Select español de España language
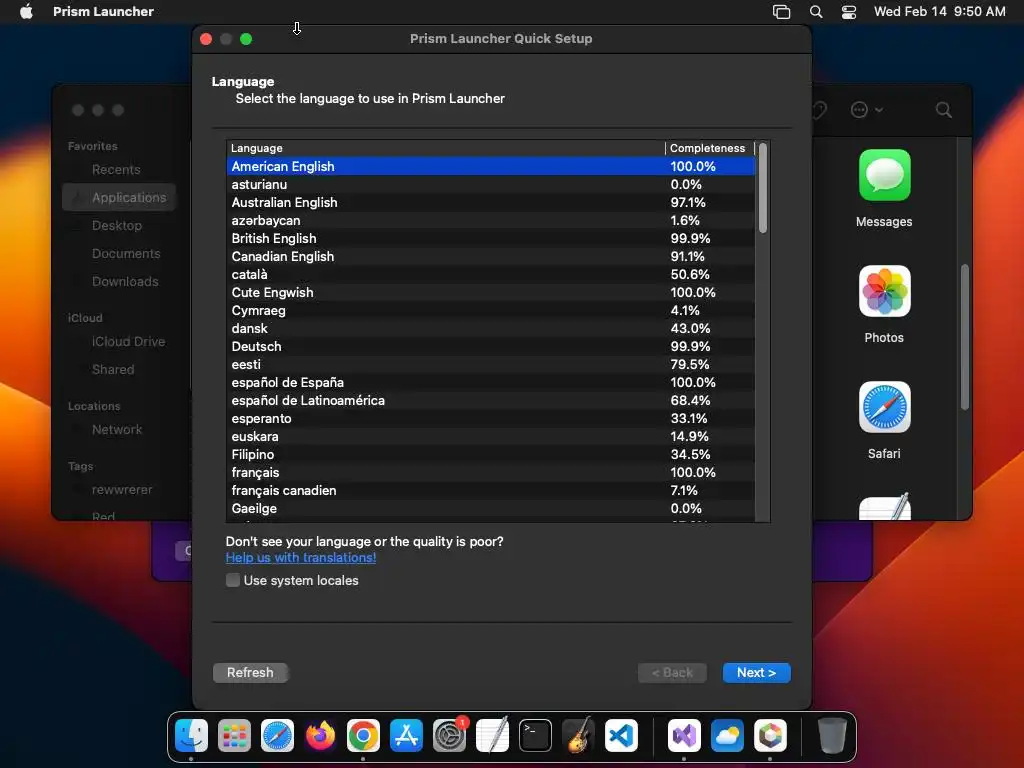 [x=491, y=382]
